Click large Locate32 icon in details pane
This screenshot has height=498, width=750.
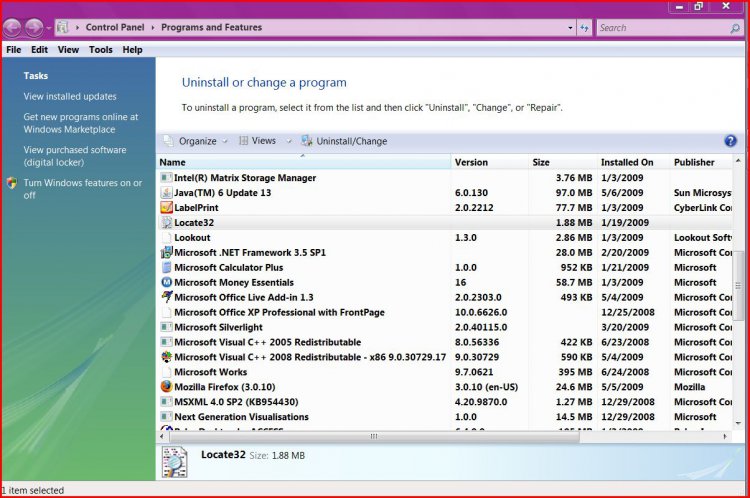click(x=174, y=462)
